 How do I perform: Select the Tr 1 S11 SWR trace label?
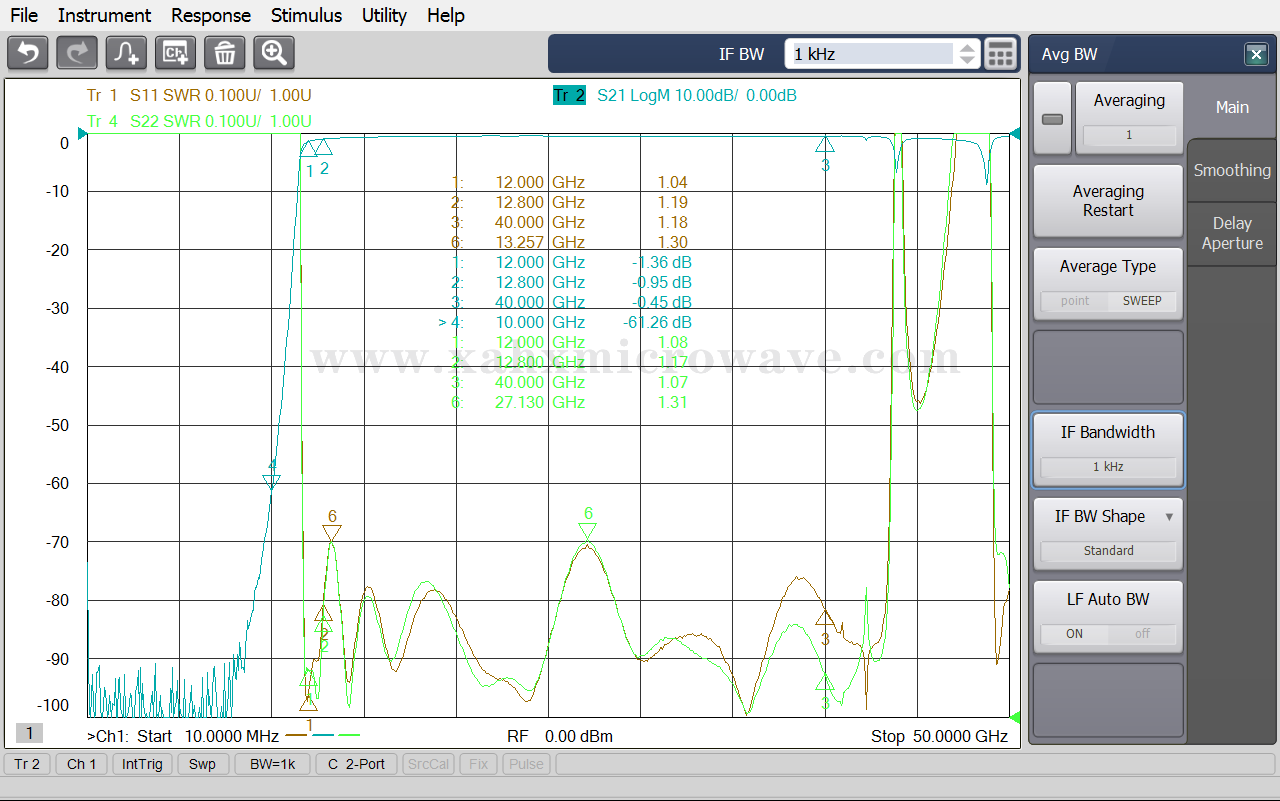coord(199,96)
